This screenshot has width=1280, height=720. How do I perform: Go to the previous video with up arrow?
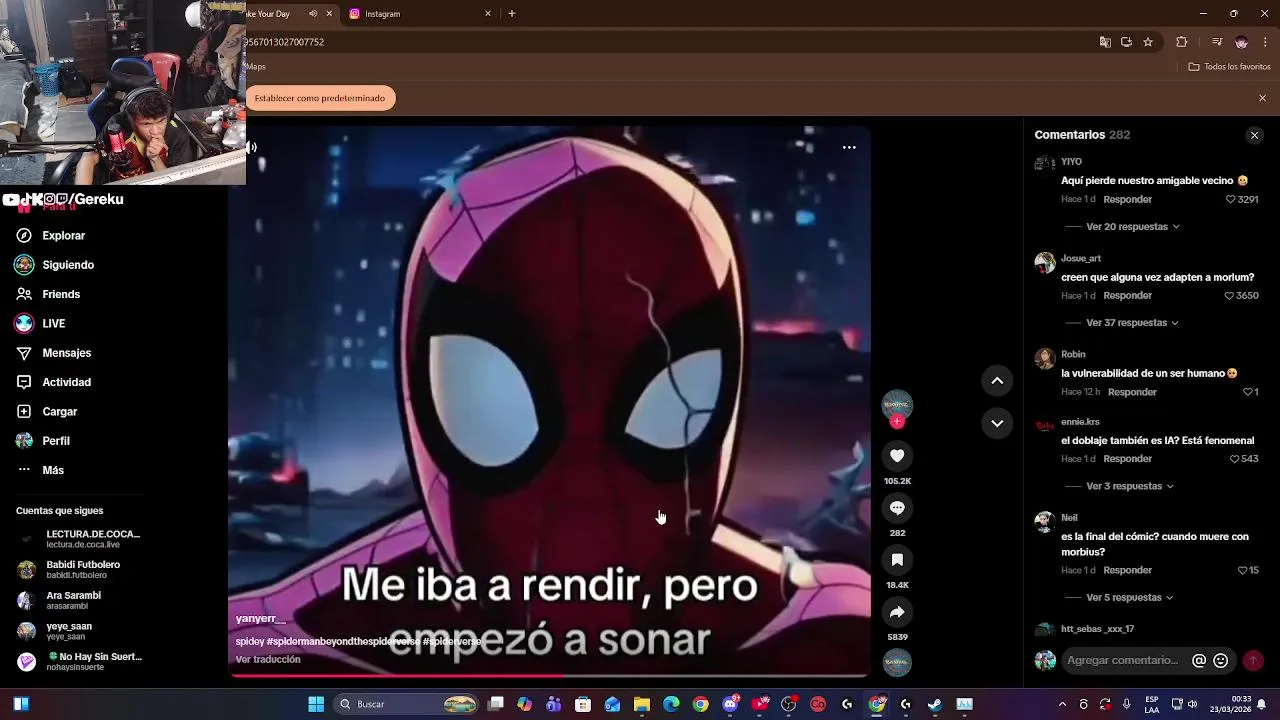tap(997, 381)
